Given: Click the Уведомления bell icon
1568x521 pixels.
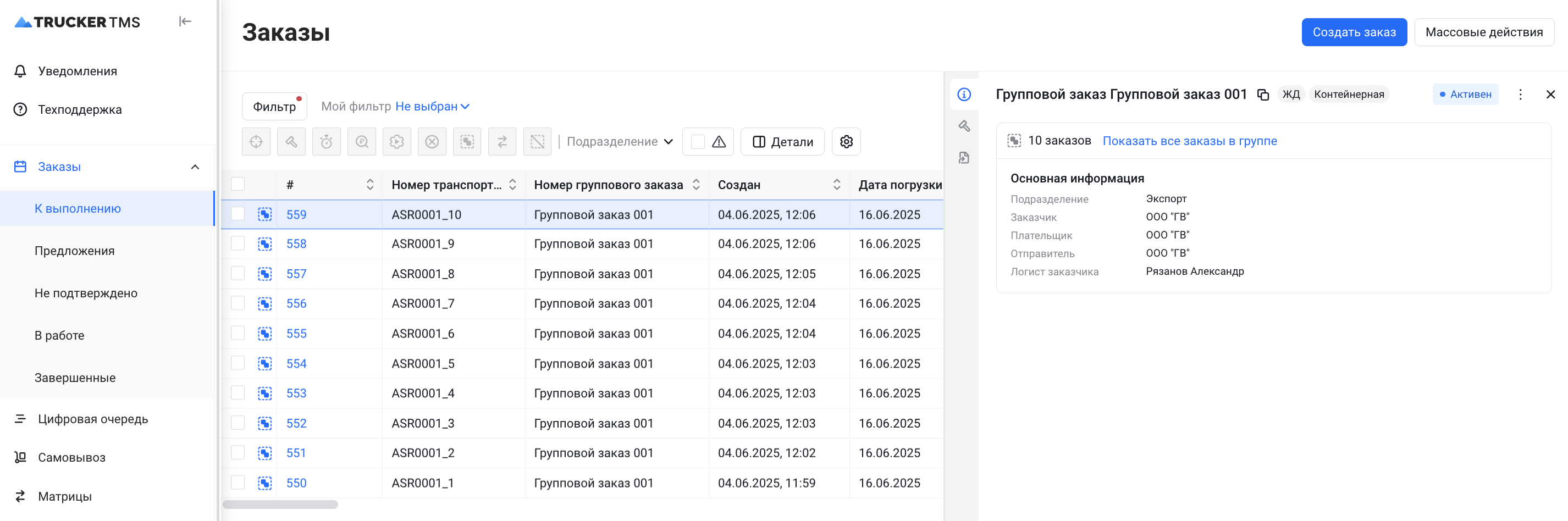Looking at the screenshot, I should (21, 71).
